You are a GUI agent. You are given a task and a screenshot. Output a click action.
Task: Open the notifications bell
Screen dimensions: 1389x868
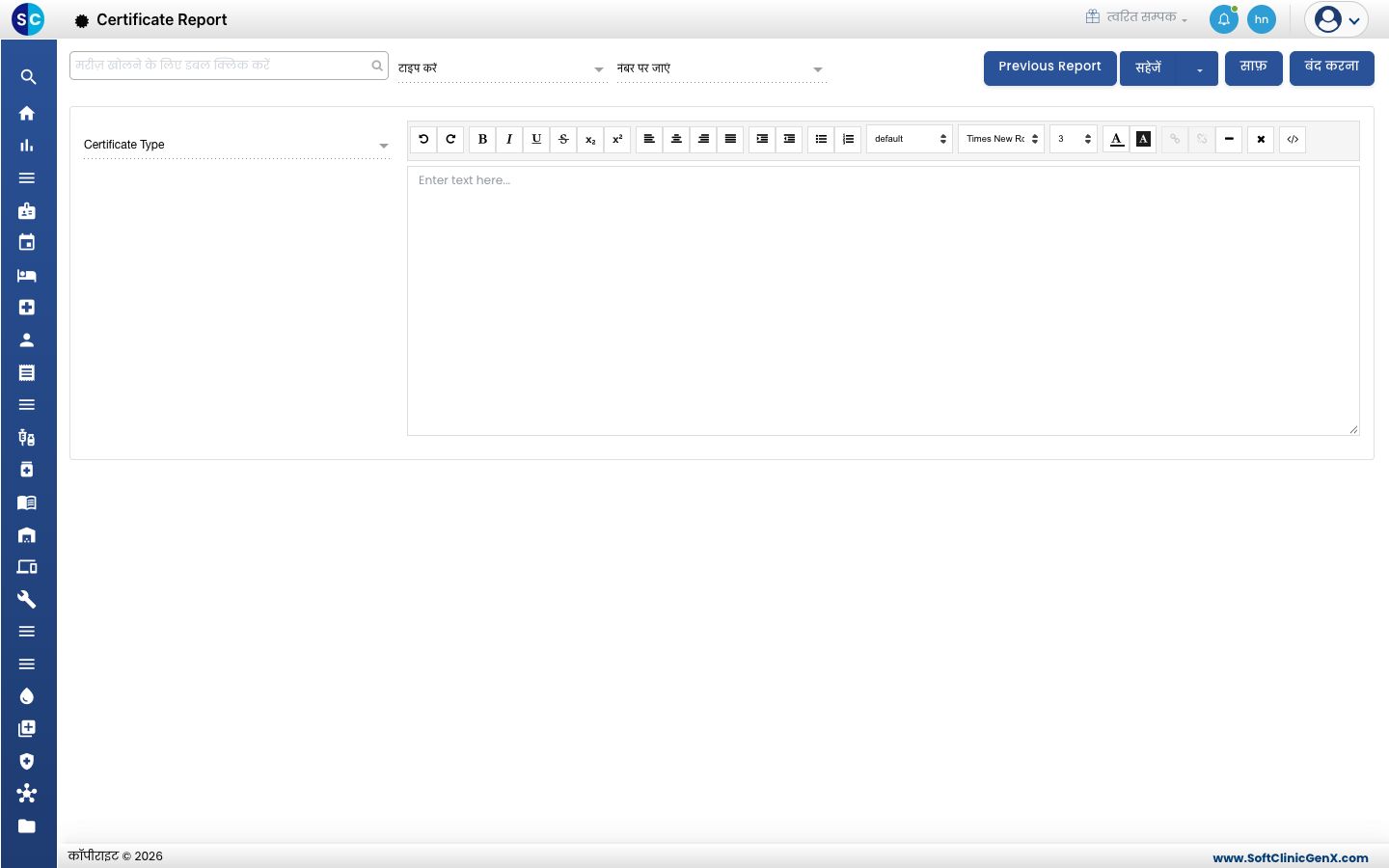(1223, 19)
